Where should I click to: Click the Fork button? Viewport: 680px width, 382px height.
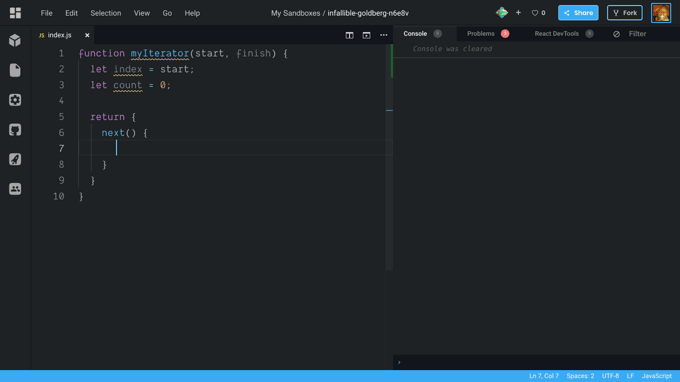click(625, 13)
